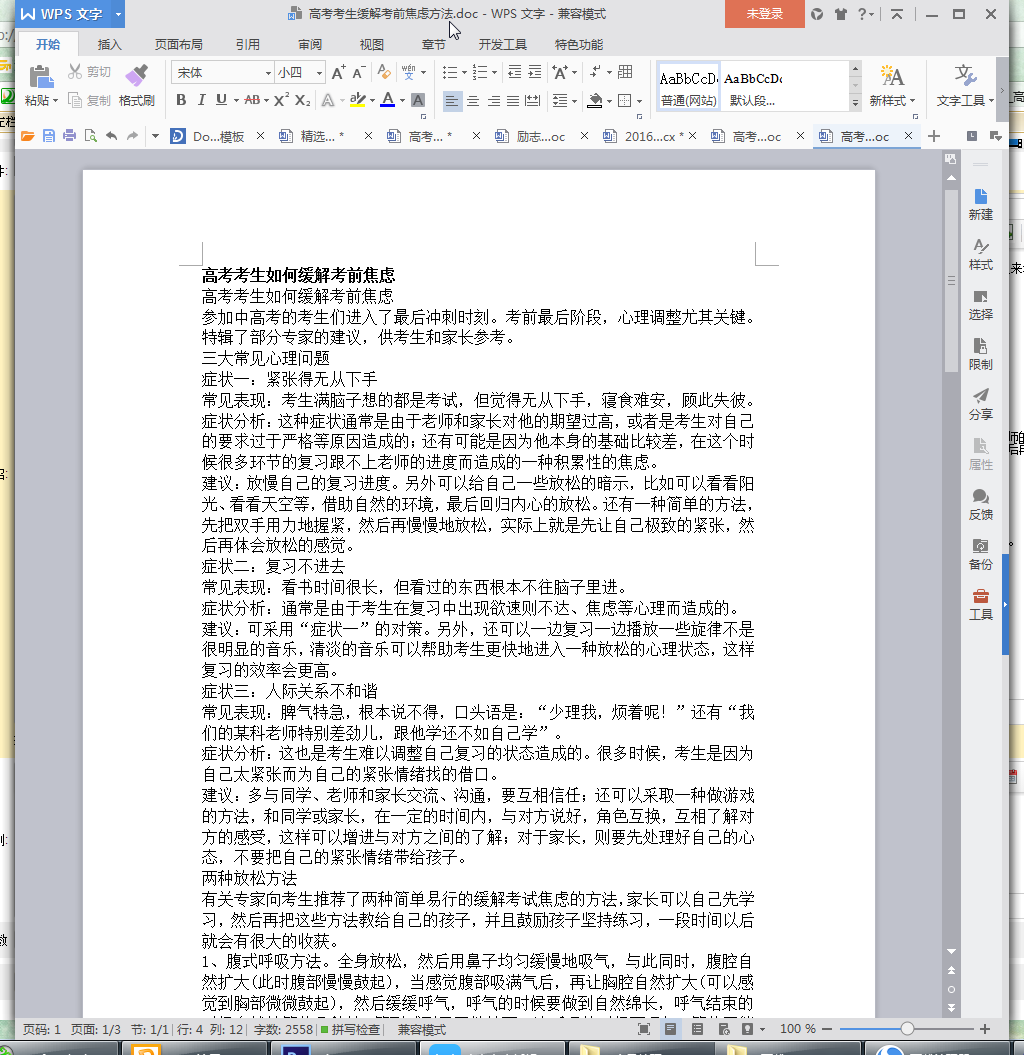Expand the styles gallery list
1024x1055 pixels.
(855, 102)
